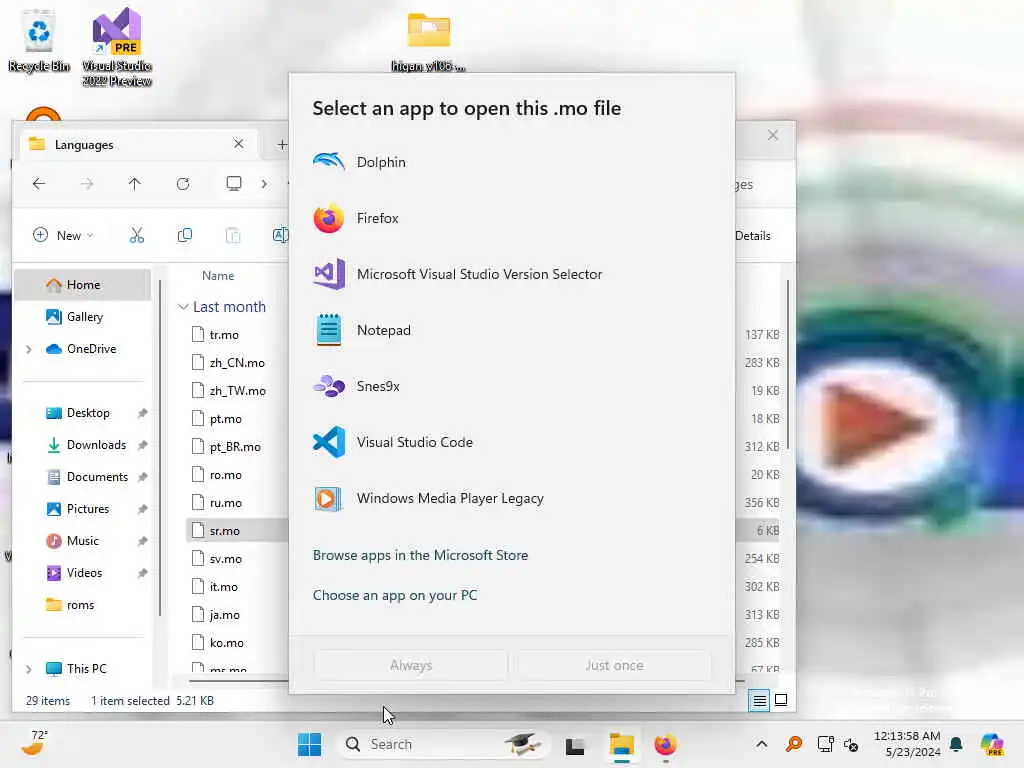Open Home in the navigation pane
Image resolution: width=1024 pixels, height=768 pixels.
tap(83, 285)
